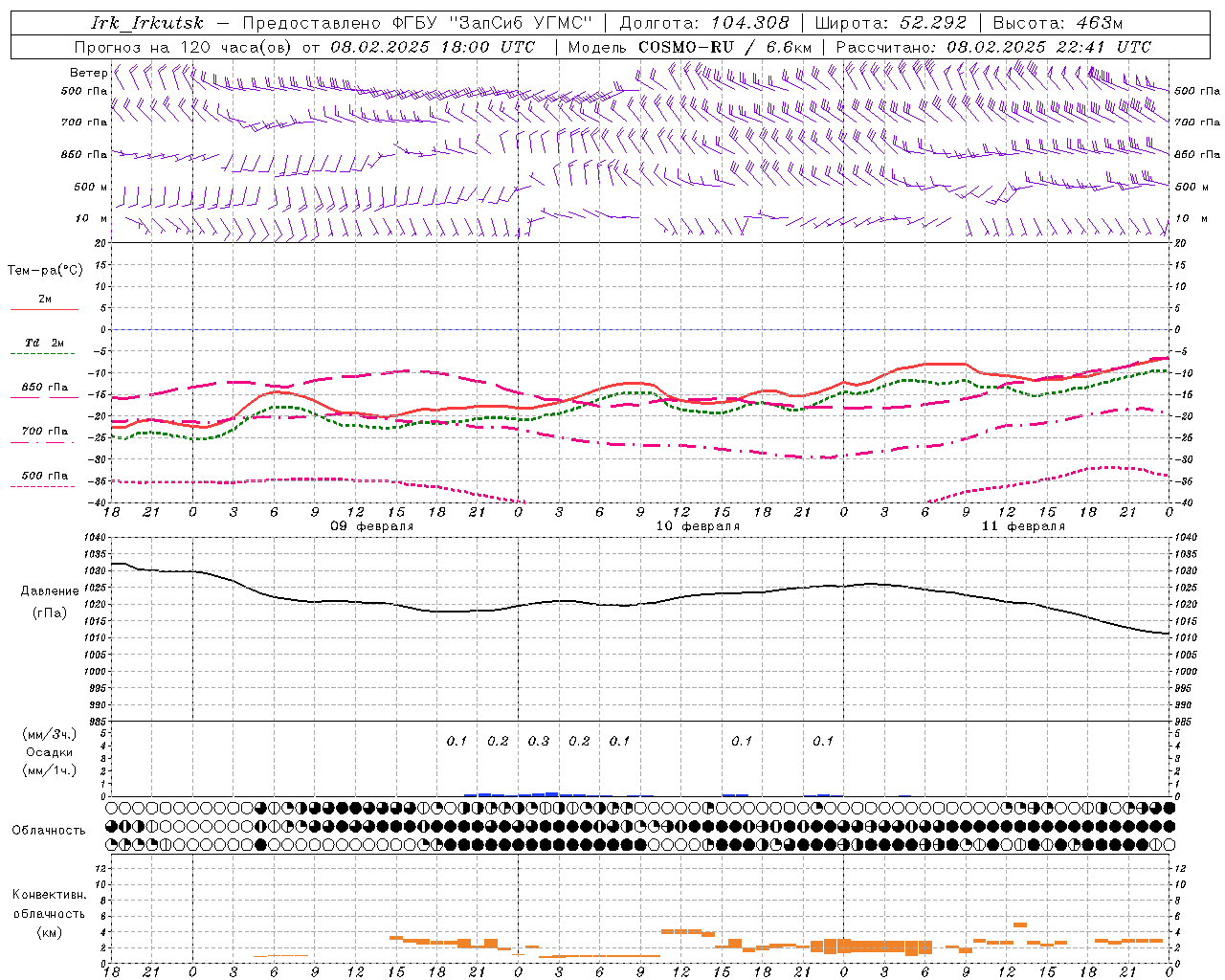Click the station name Irk_Irkutsk in the header
Screen dimensions: 1225x980
pyautogui.click(x=146, y=23)
